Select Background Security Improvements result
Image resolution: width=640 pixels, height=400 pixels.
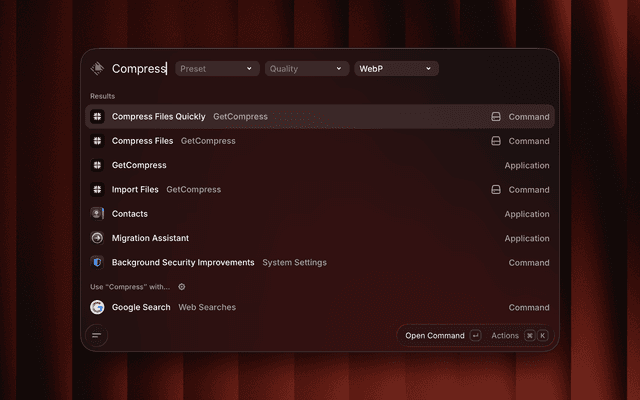tap(320, 262)
